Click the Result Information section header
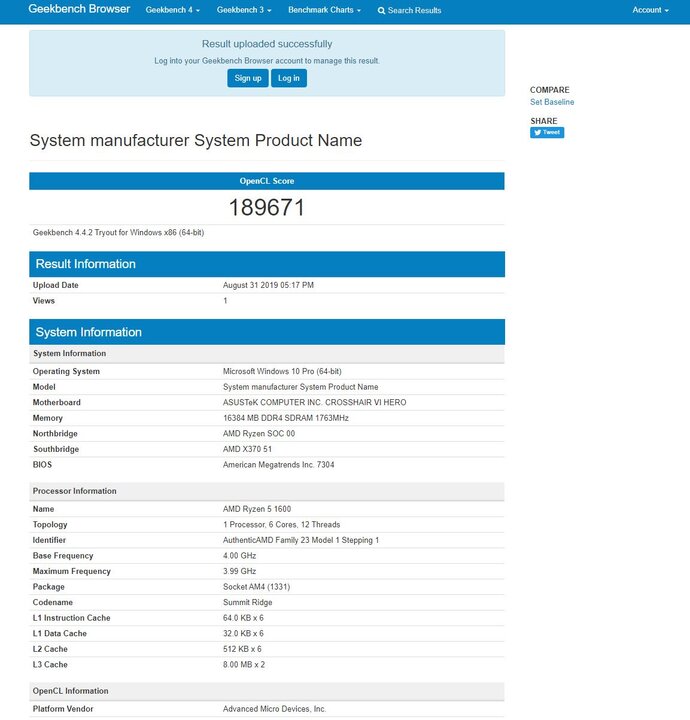Screen dimensions: 690x720 [x=267, y=264]
